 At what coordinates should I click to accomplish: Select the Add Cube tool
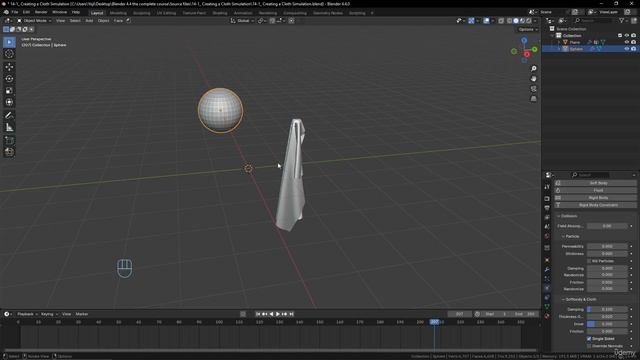(x=9, y=140)
